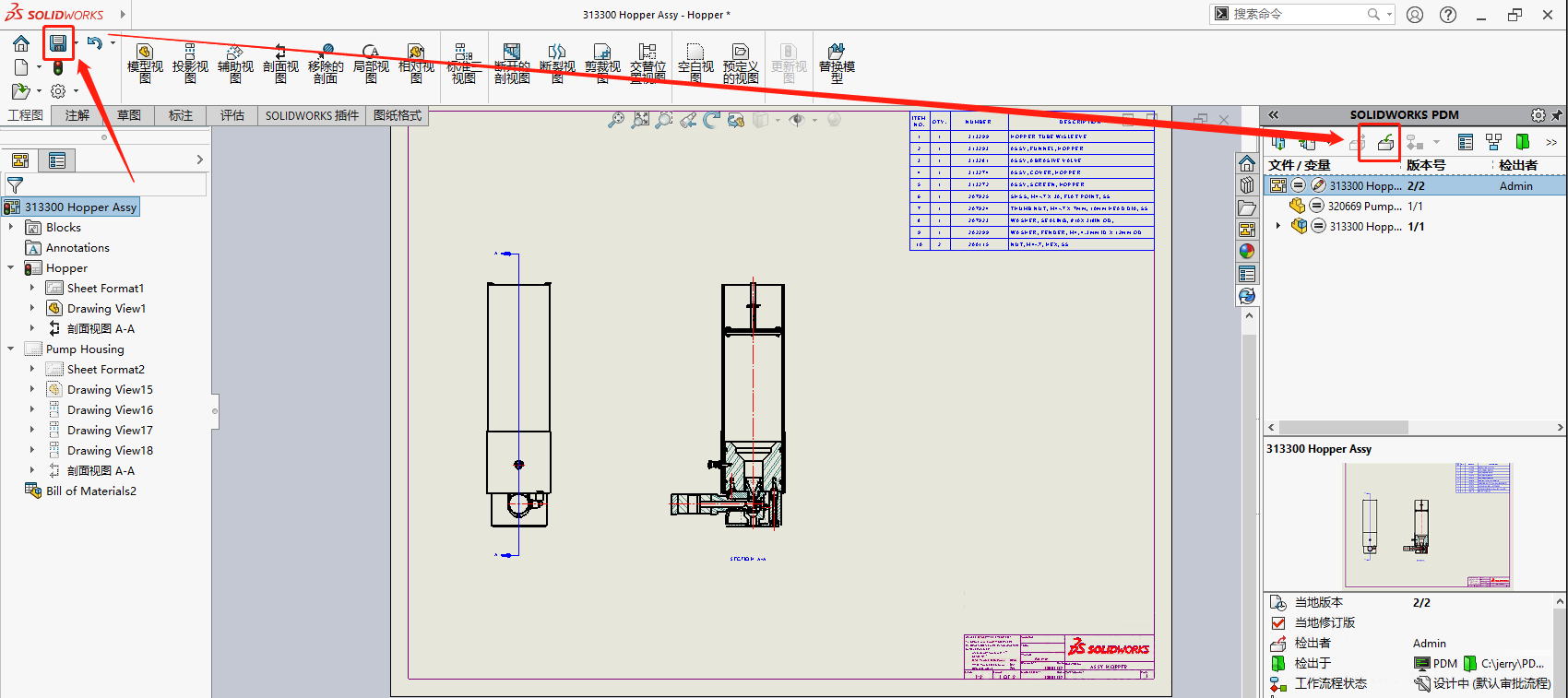Toggle the pin on the SOLIDWORKS PDM panel
The image size is (1568, 698).
tap(1557, 115)
